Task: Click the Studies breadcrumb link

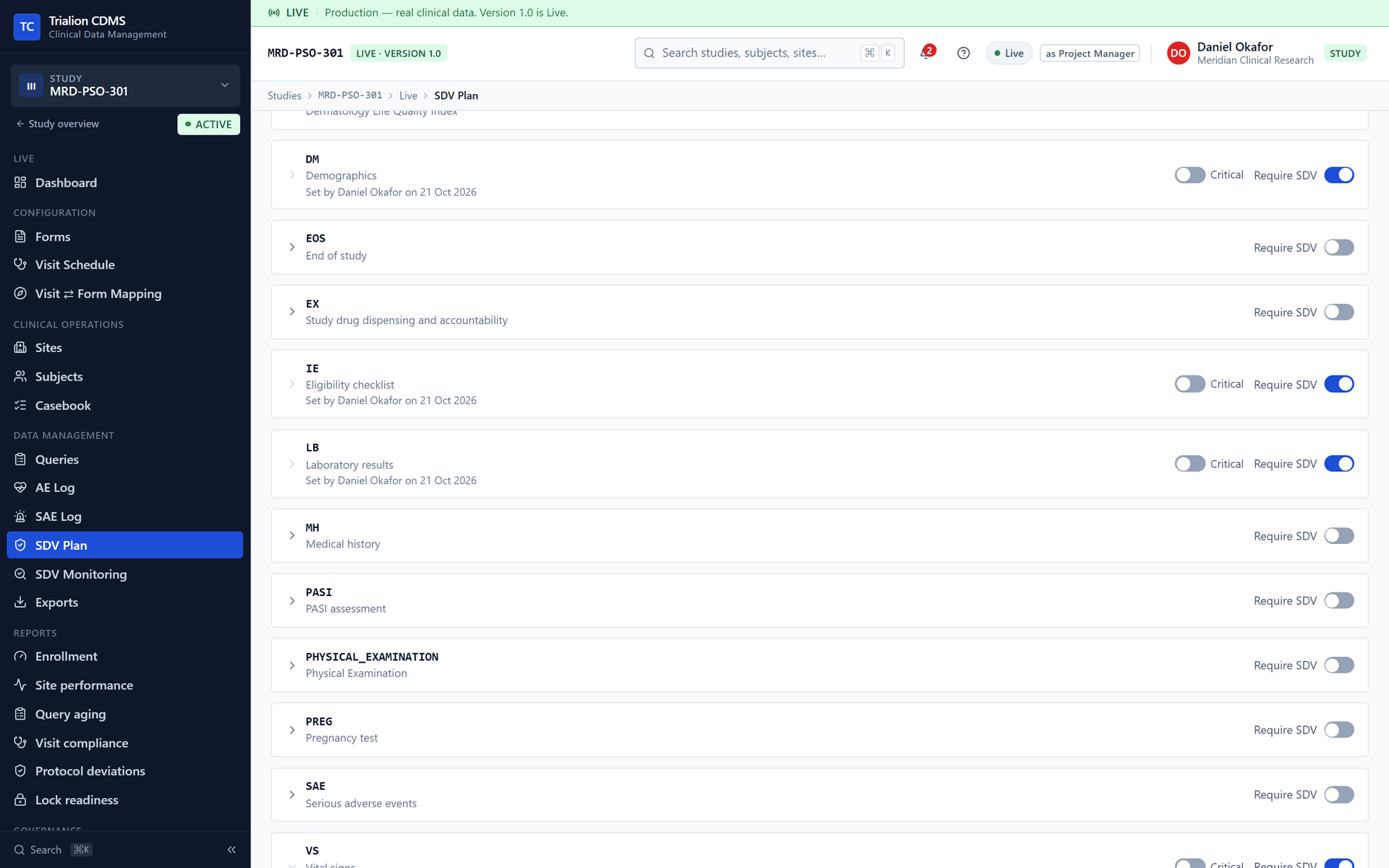Action: (284, 95)
